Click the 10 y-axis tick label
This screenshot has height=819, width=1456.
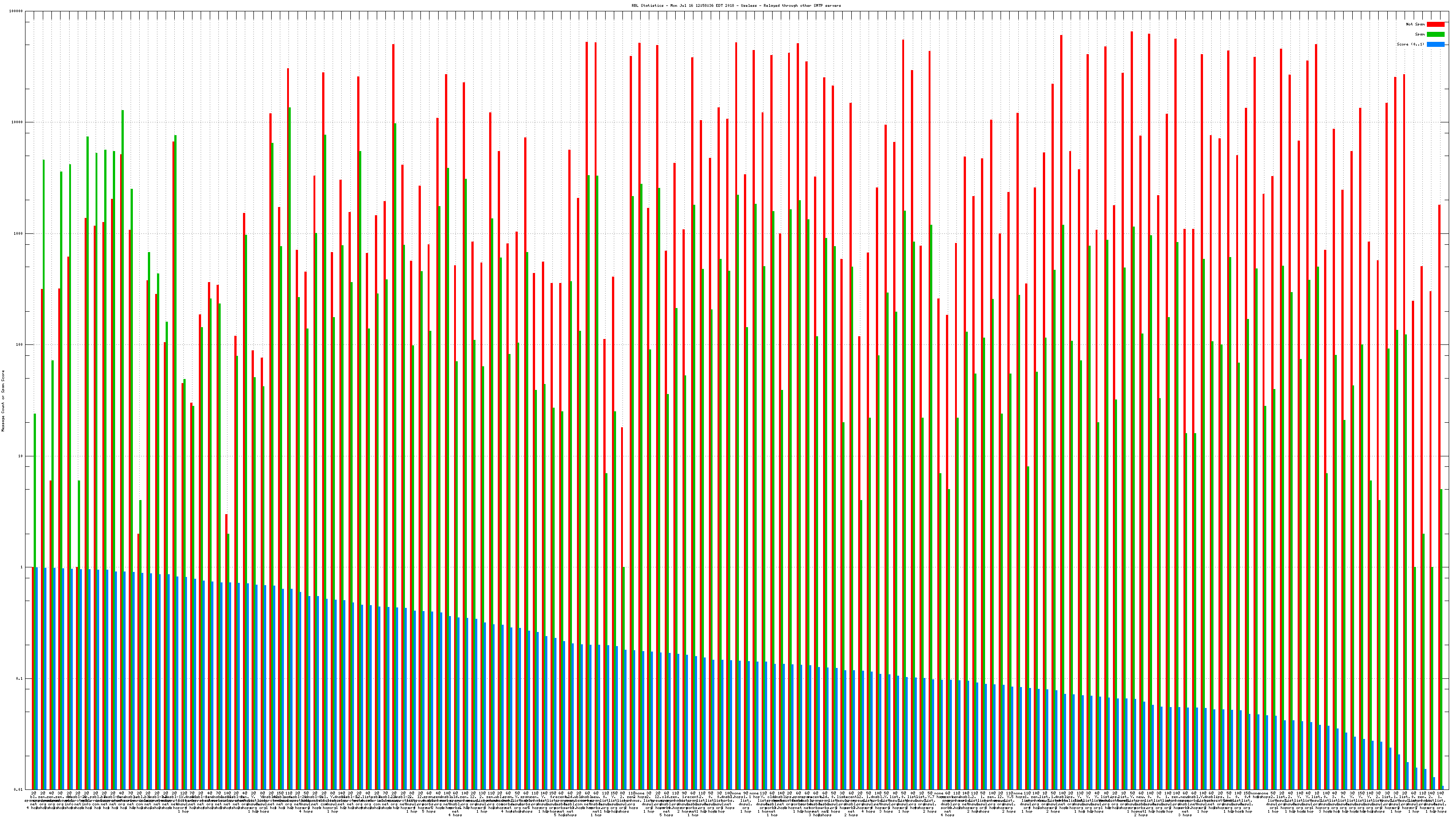[21, 456]
